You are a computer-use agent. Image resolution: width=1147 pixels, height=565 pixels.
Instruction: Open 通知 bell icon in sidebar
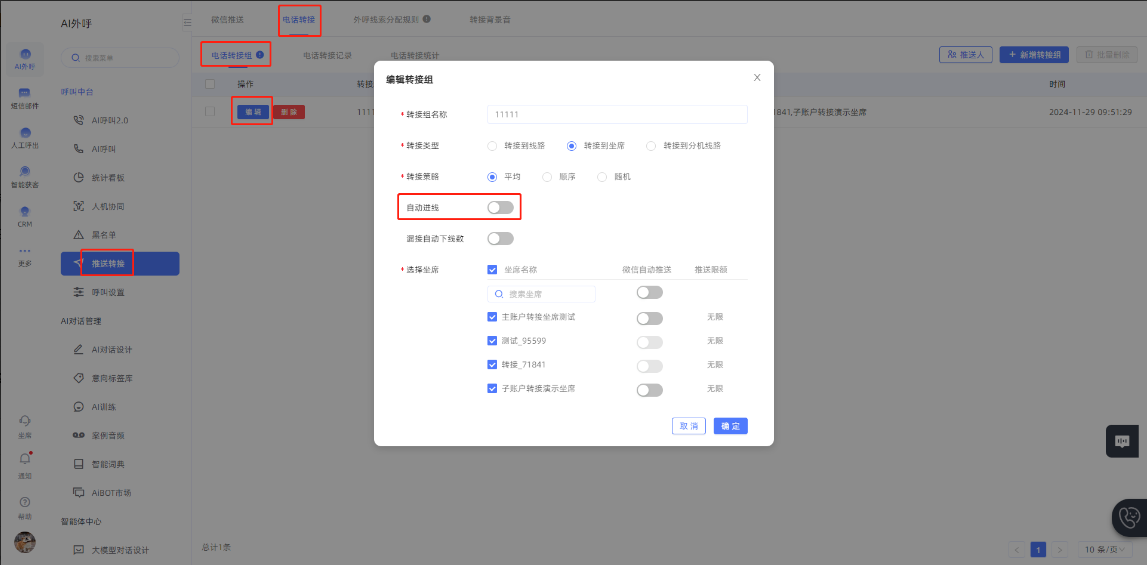[25, 459]
